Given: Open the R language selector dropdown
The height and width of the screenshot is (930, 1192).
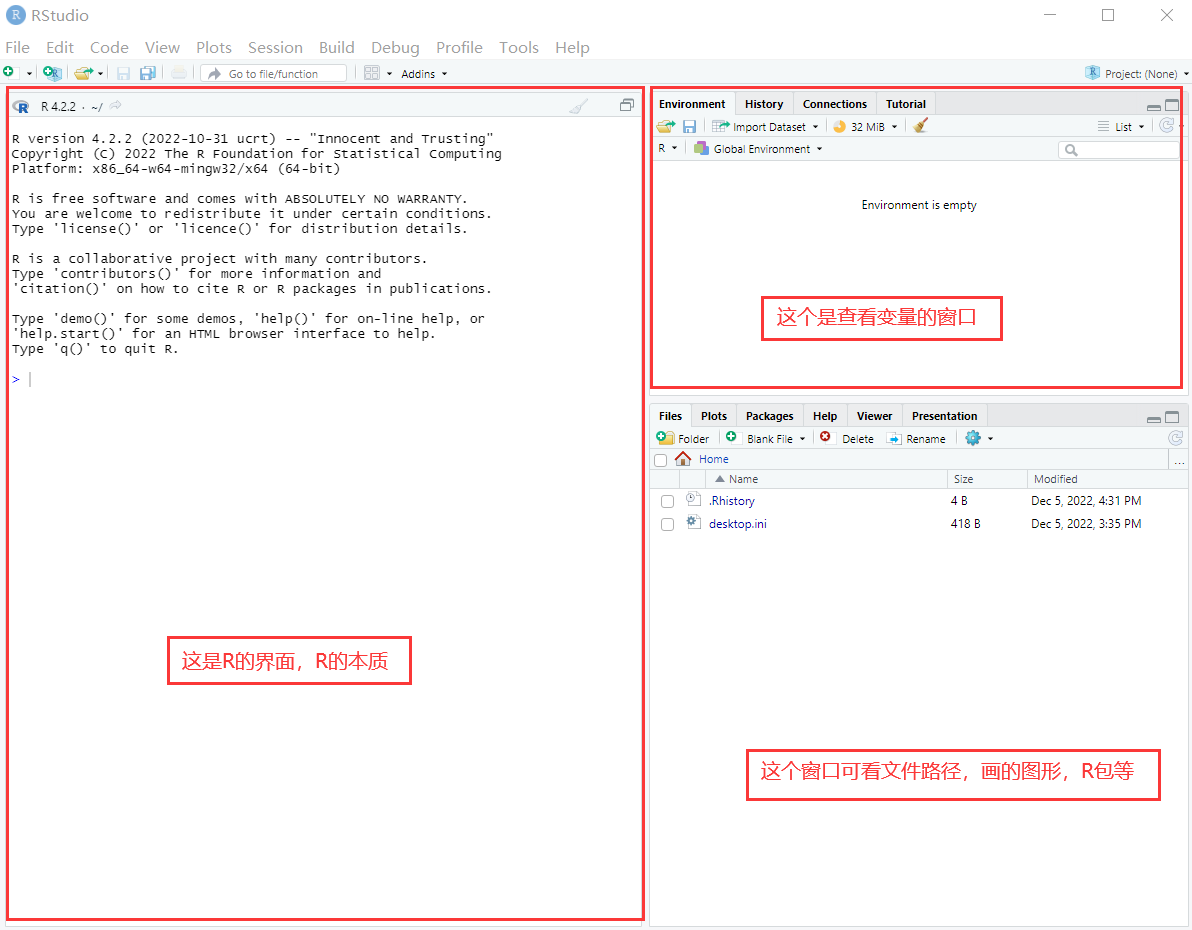Looking at the screenshot, I should coord(667,148).
